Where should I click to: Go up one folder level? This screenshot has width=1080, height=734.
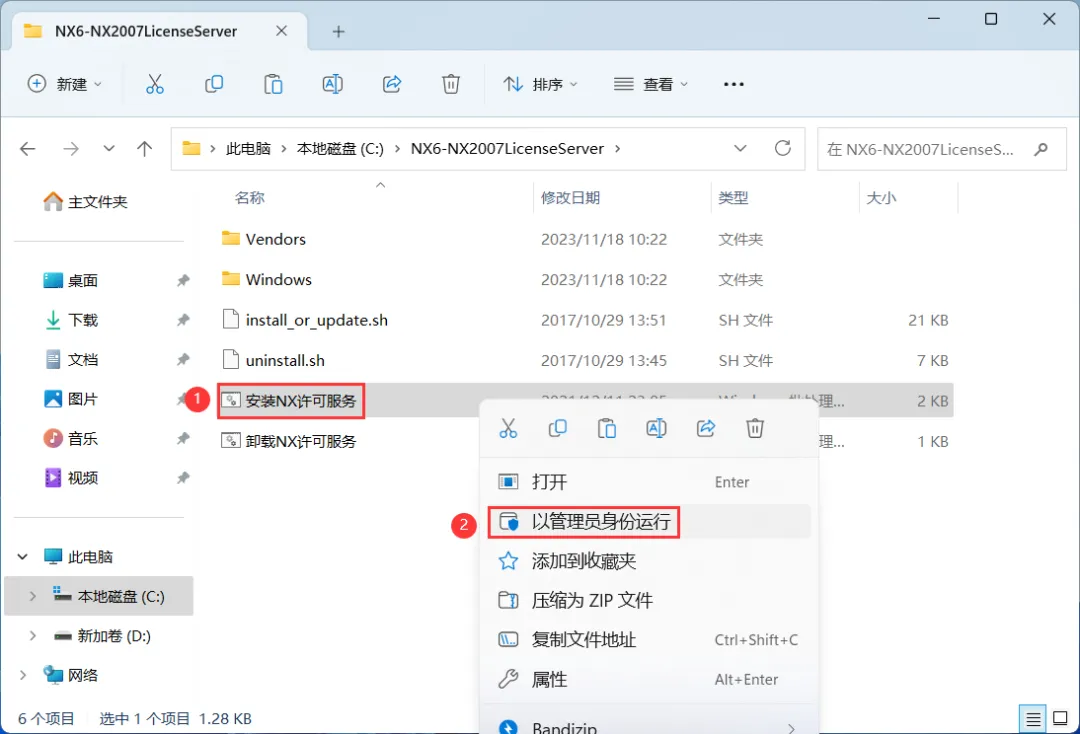145,149
